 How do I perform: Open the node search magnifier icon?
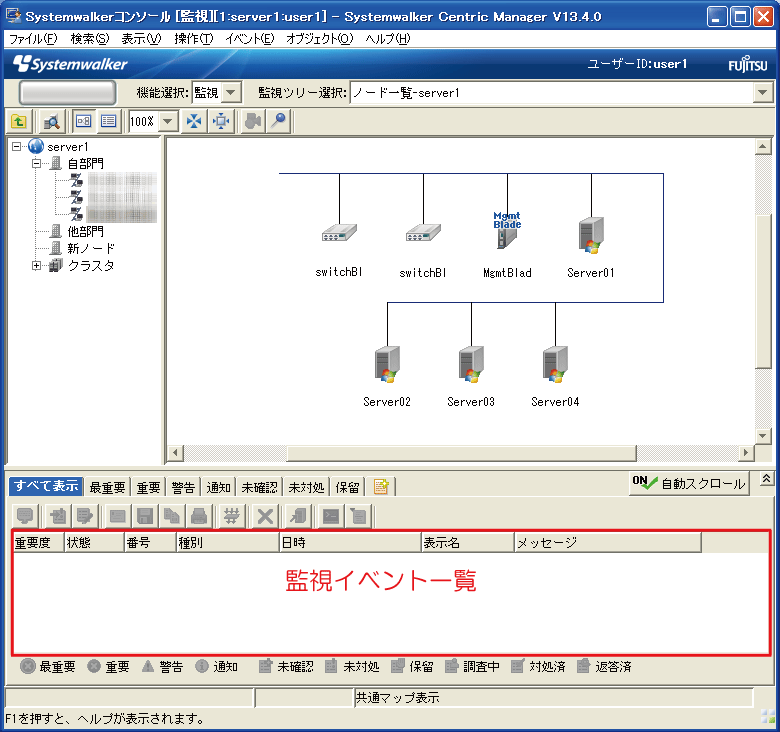(51, 121)
